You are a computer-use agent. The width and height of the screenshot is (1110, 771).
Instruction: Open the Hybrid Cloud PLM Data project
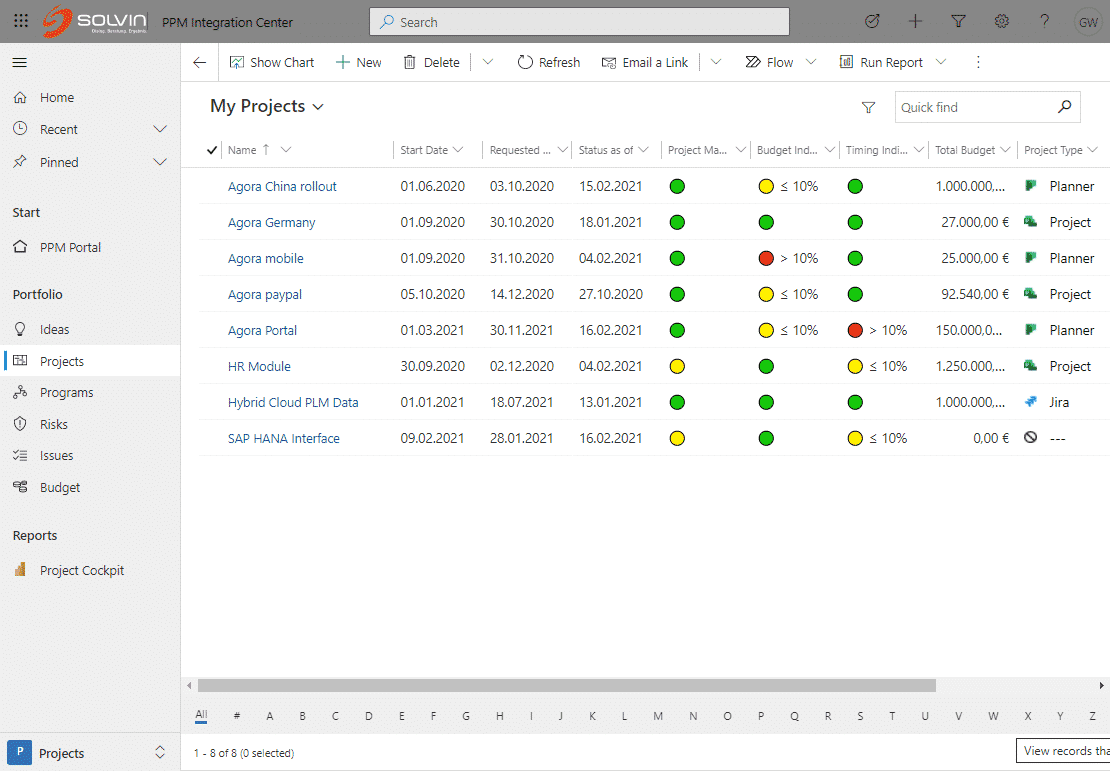tap(293, 402)
